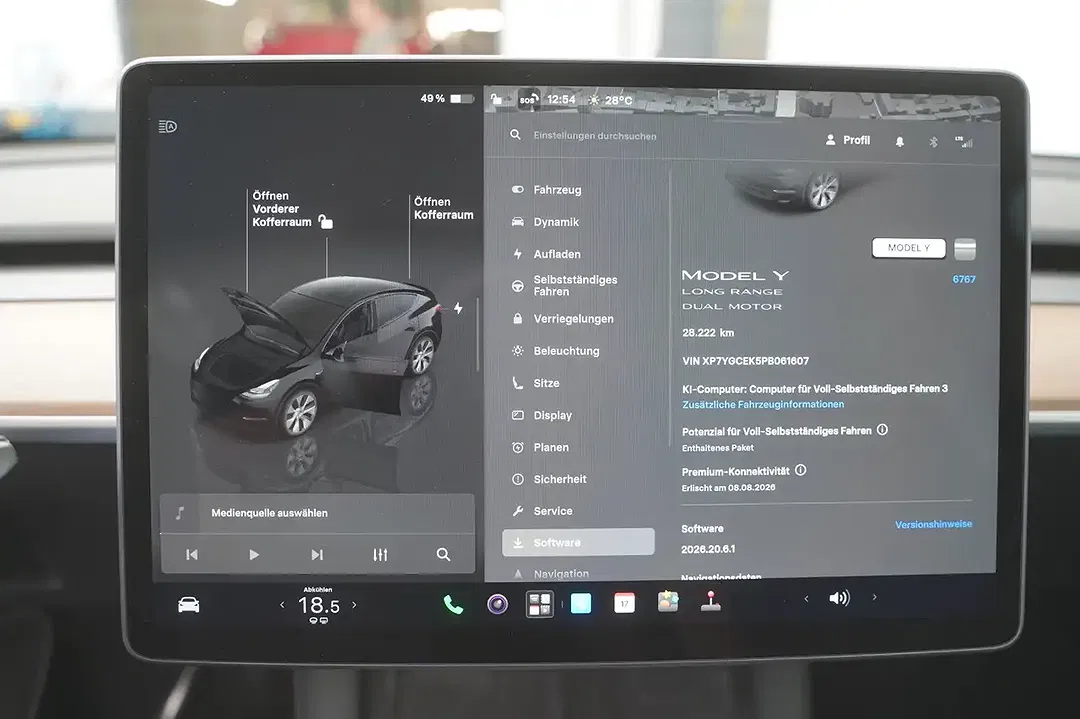This screenshot has height=719, width=1080.
Task: Open the Fahrzeug settings menu
Action: [x=548, y=189]
